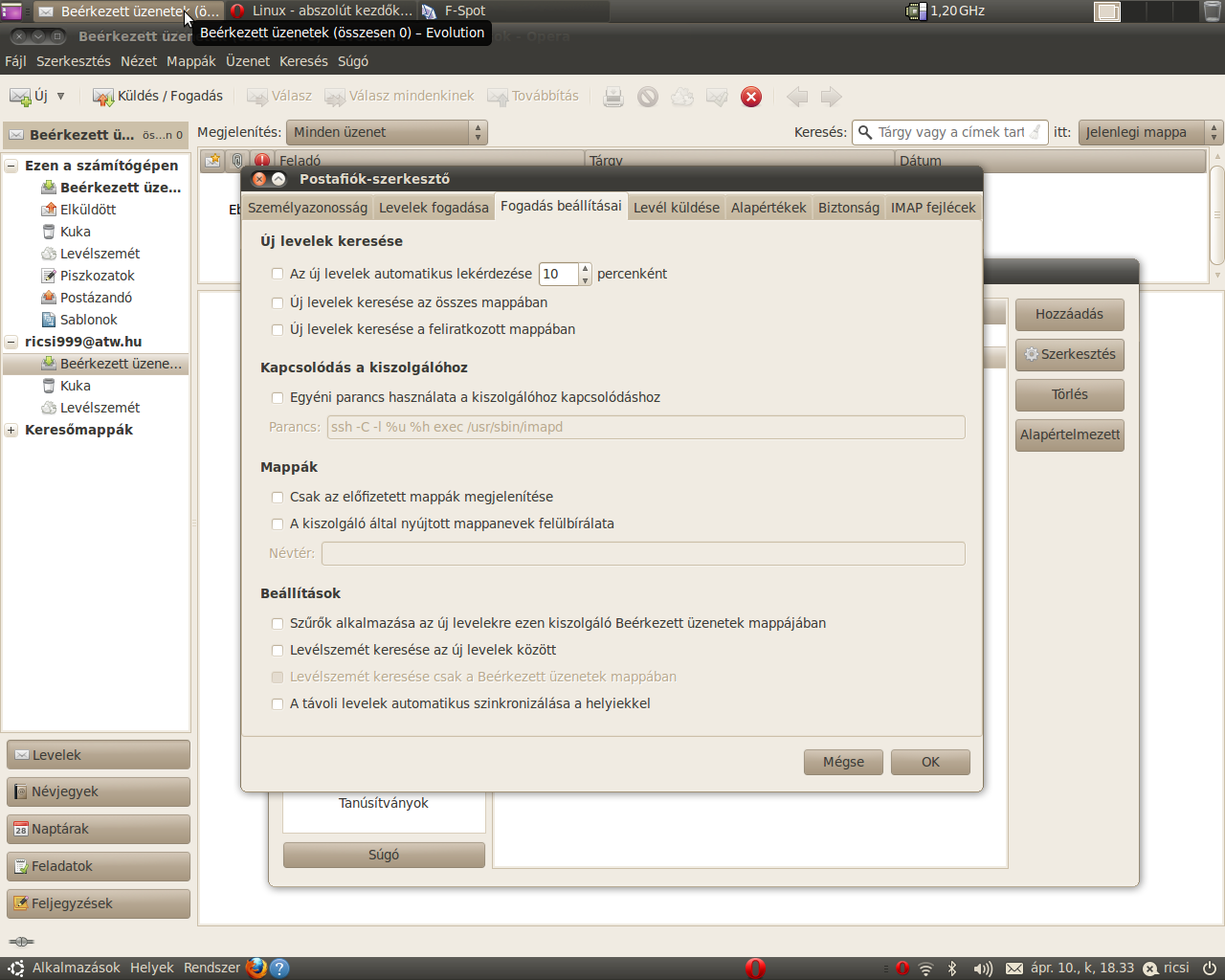Select Postázandó folder in sidebar

pyautogui.click(x=96, y=298)
